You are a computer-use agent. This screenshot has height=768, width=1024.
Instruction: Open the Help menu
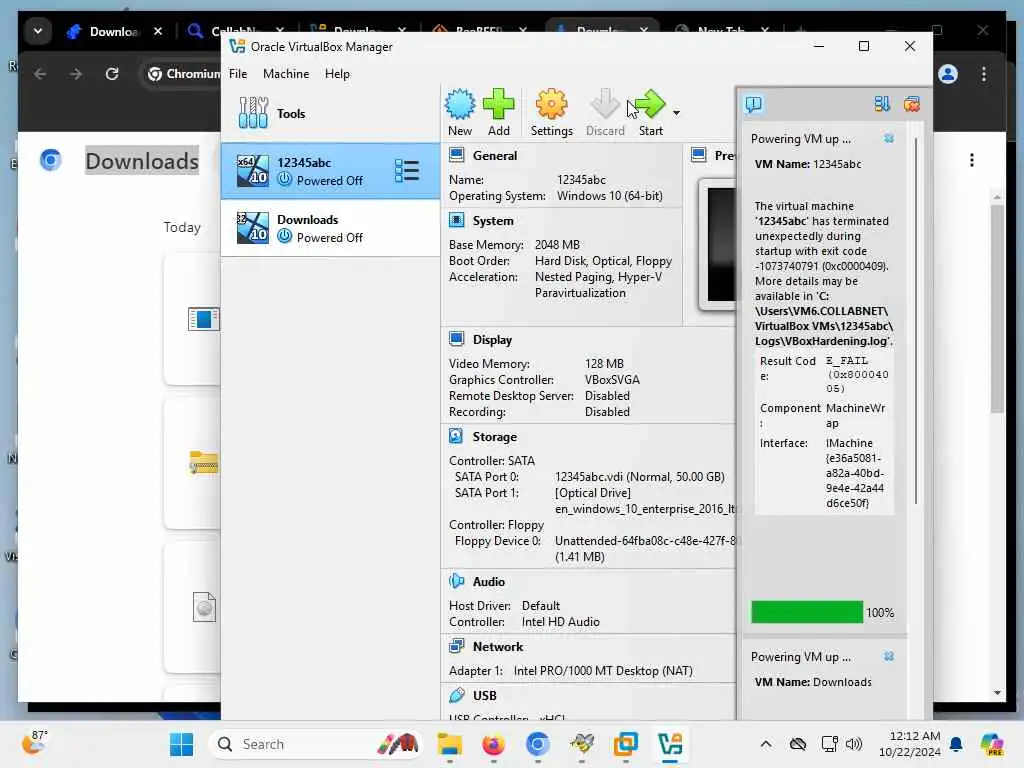[x=337, y=74]
